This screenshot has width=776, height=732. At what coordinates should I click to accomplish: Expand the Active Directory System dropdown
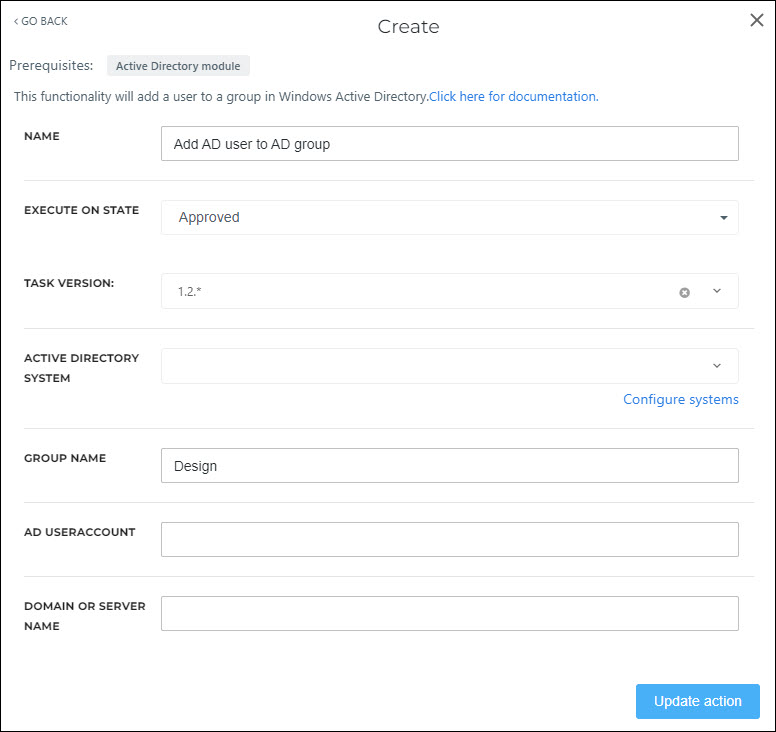coord(449,366)
